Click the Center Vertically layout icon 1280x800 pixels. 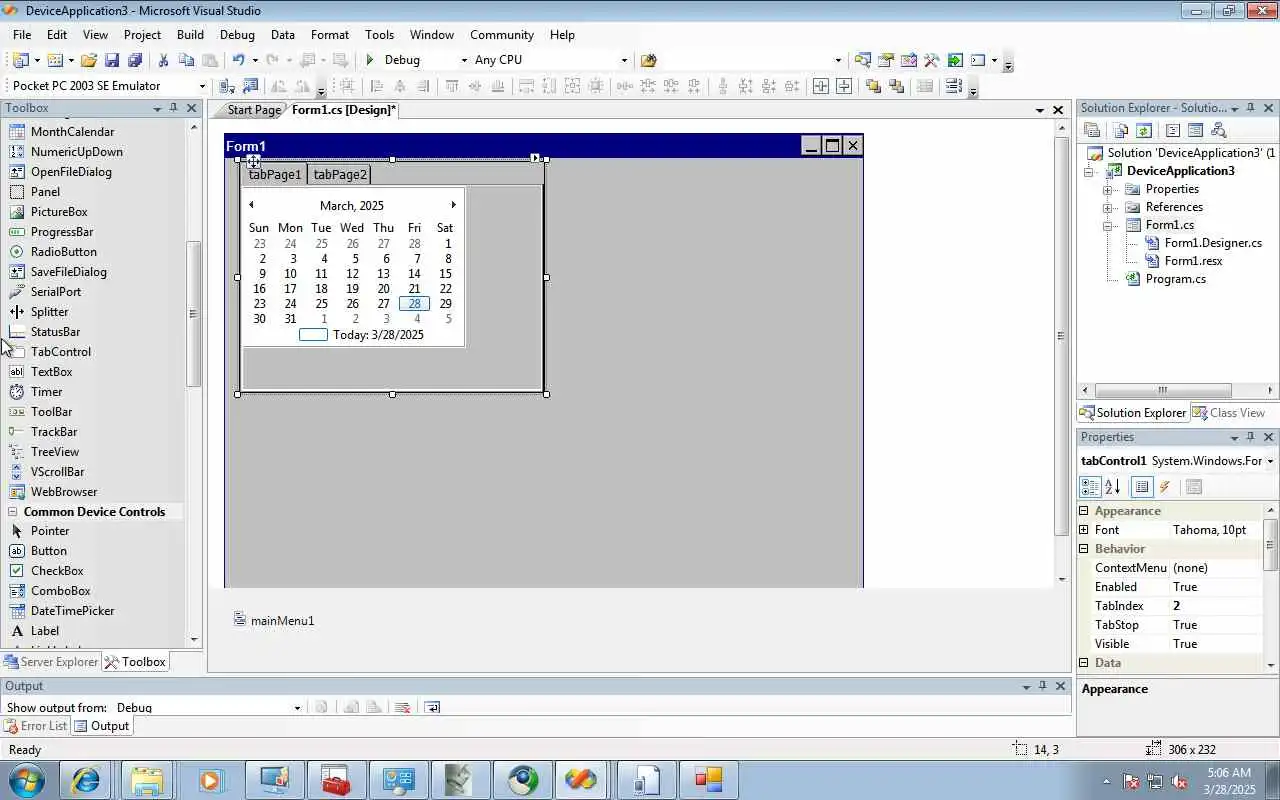click(844, 86)
